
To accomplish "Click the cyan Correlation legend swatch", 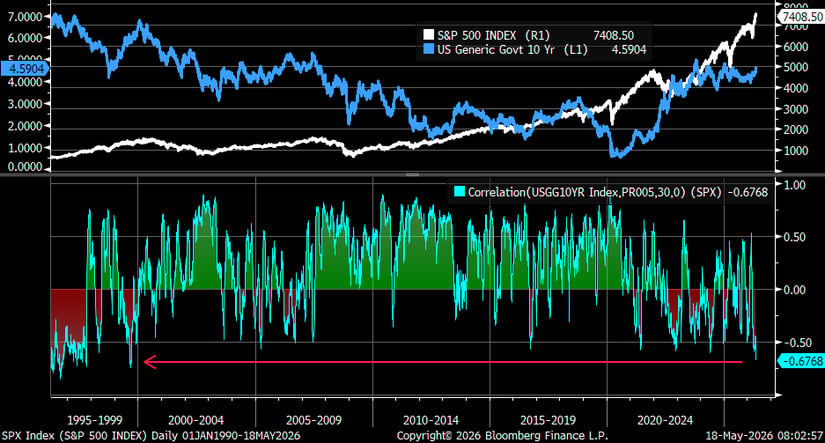I will (459, 192).
